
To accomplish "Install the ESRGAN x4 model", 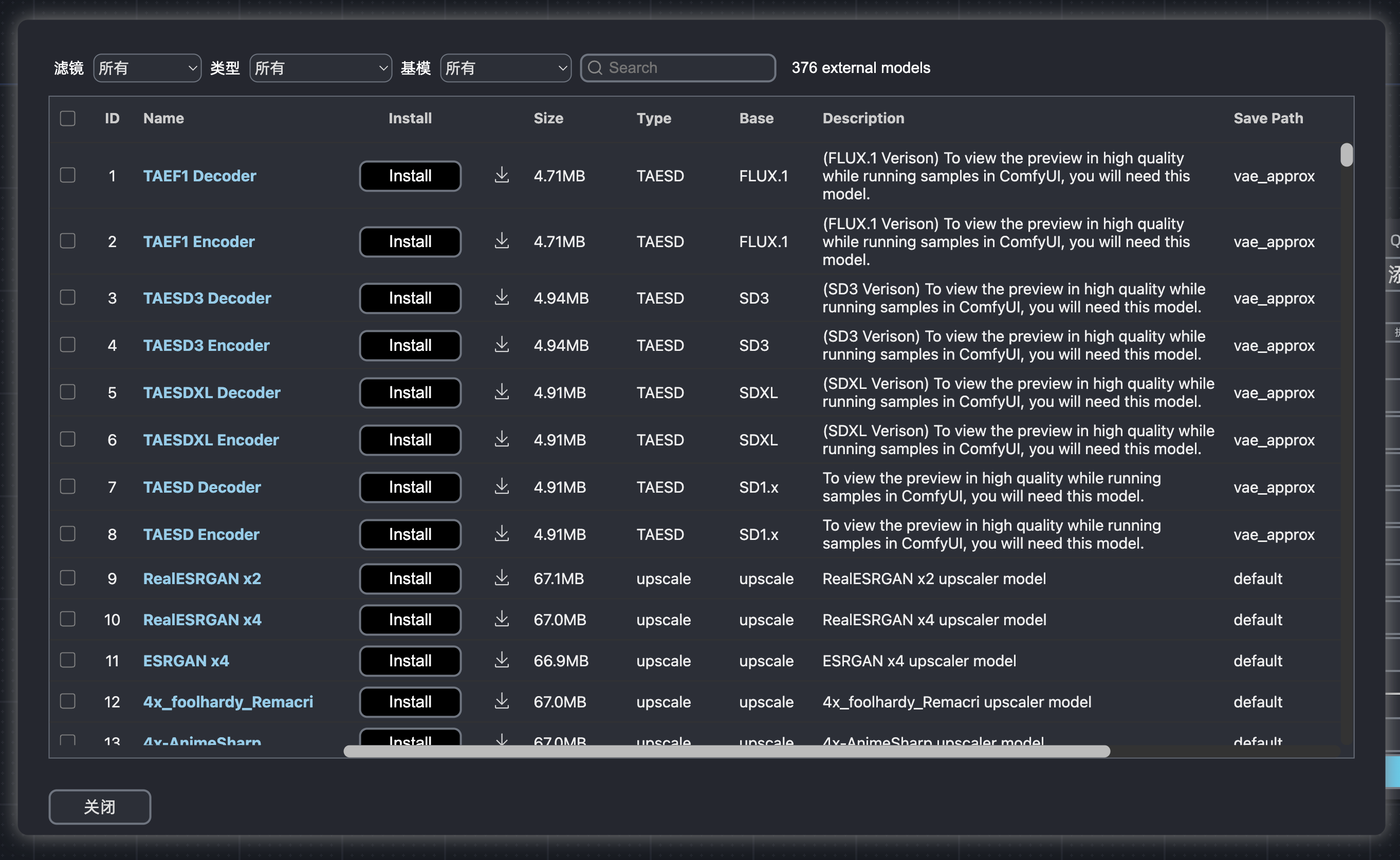I will pyautogui.click(x=410, y=661).
